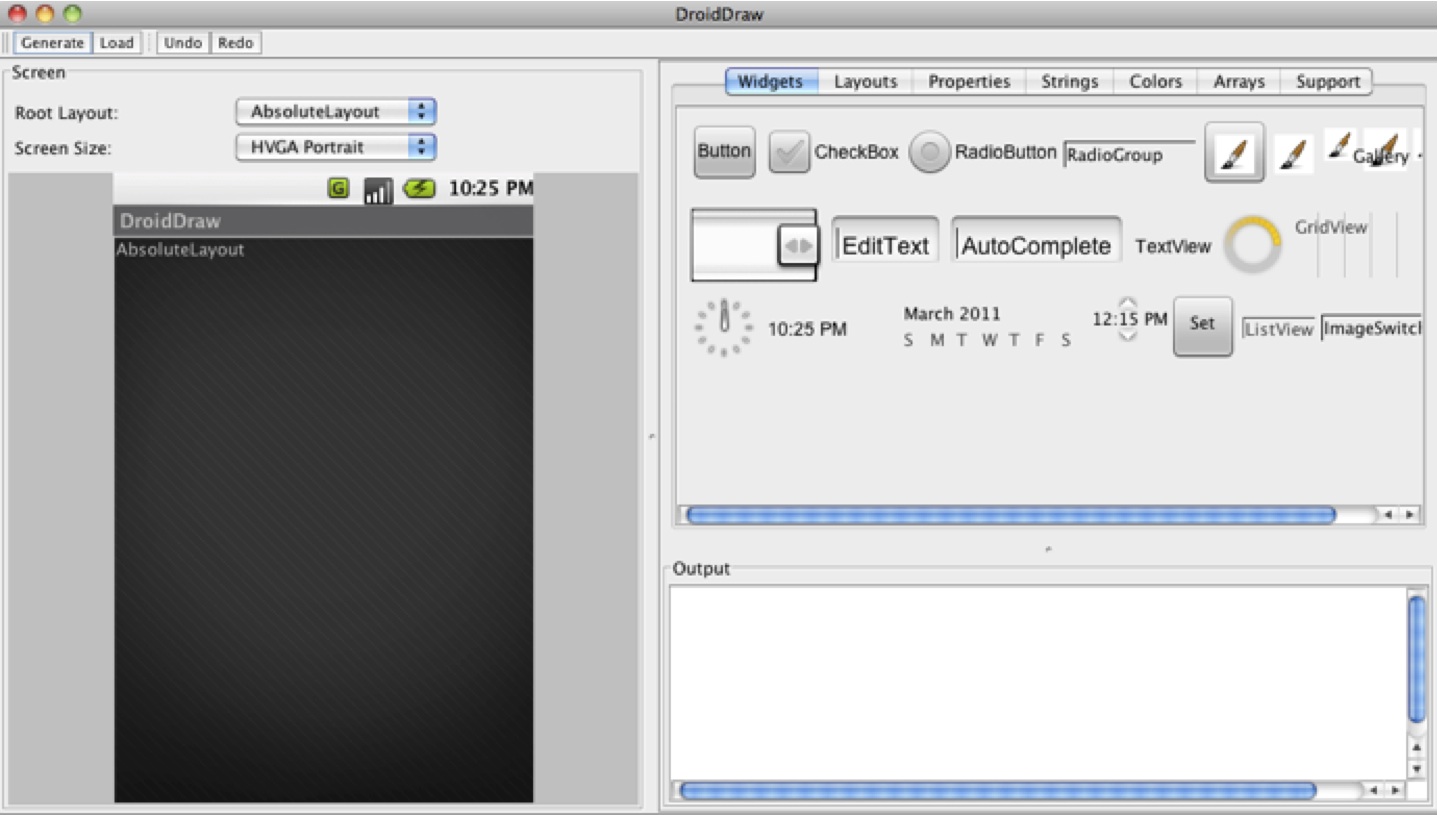Select the RadioButton widget in palette
The image size is (1438, 815).
click(982, 153)
